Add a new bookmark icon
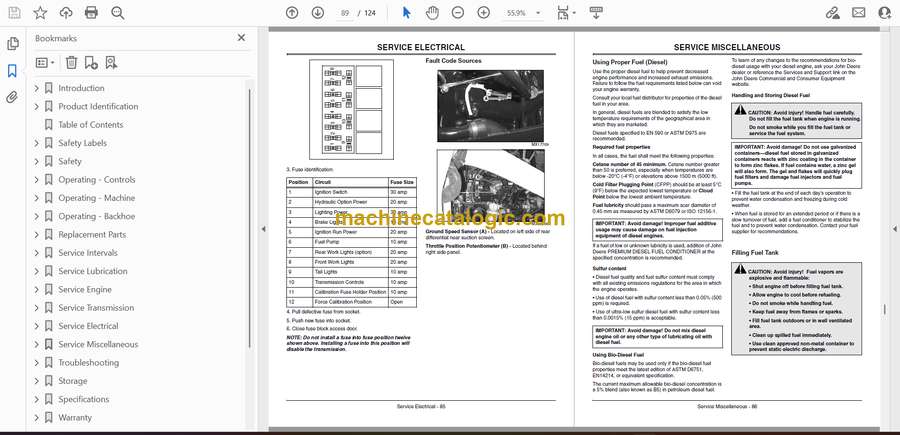The height and width of the screenshot is (435, 900). click(91, 63)
